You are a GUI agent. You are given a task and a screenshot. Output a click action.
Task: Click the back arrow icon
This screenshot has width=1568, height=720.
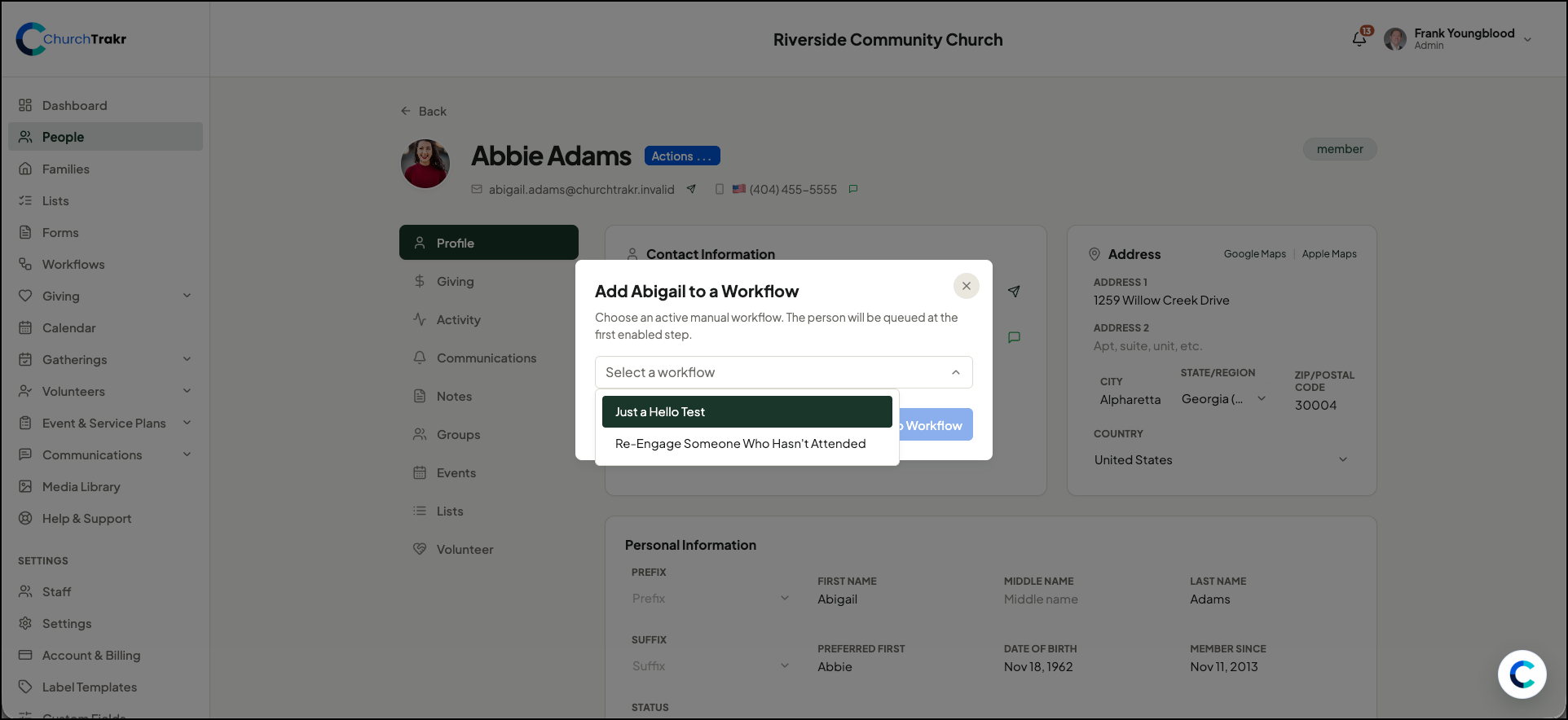pyautogui.click(x=405, y=111)
